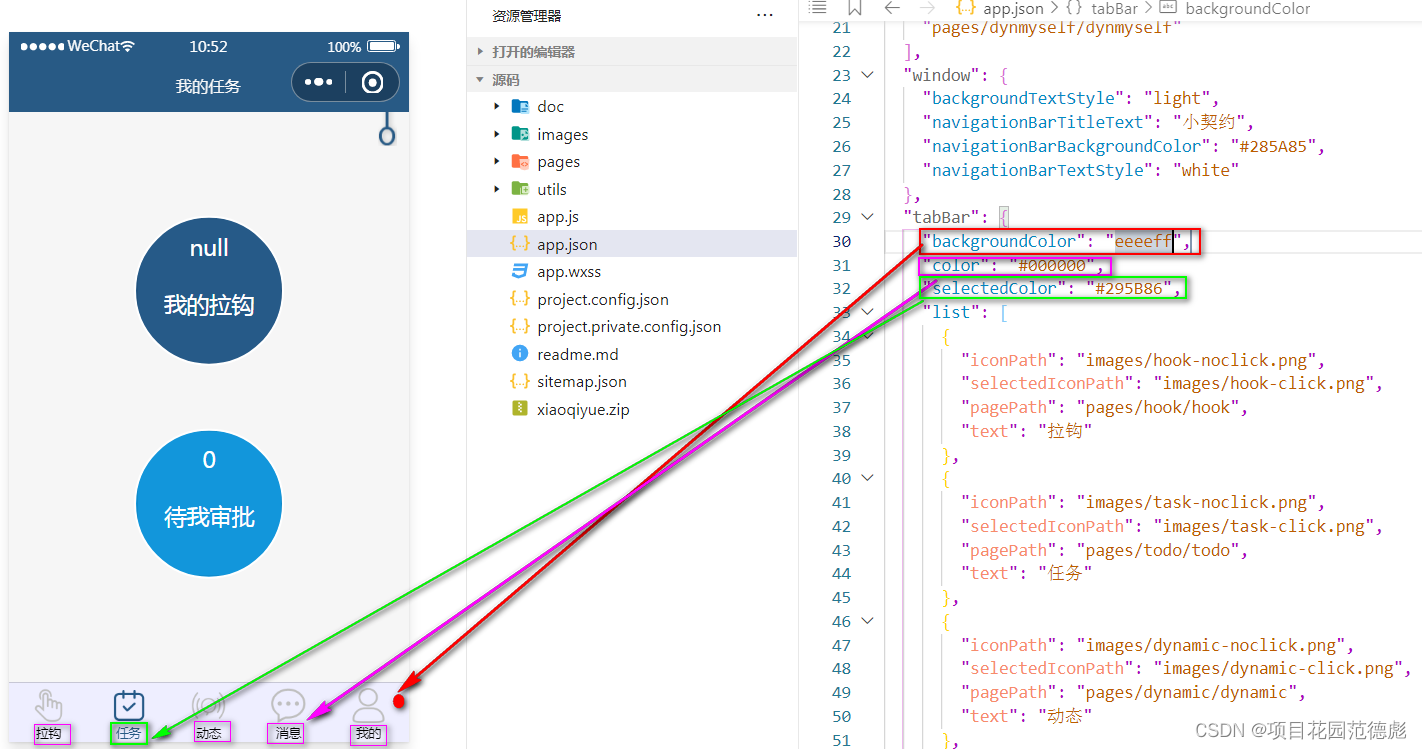Click the "white" navigationBarTextStyle value
Image resolution: width=1422 pixels, height=749 pixels.
click(1206, 170)
